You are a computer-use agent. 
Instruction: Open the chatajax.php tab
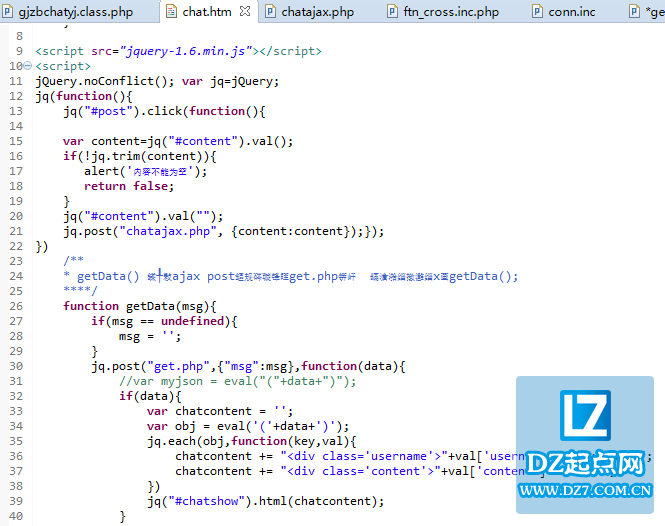318,12
